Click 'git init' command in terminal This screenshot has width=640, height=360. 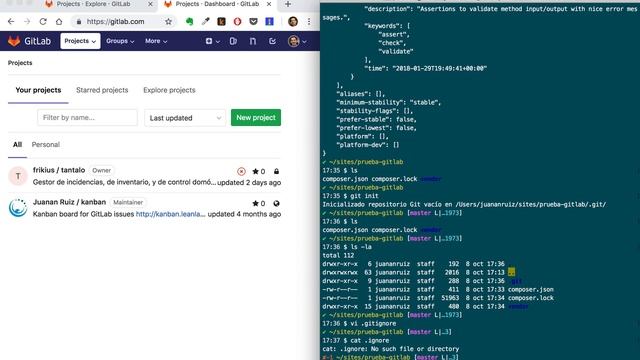point(364,196)
